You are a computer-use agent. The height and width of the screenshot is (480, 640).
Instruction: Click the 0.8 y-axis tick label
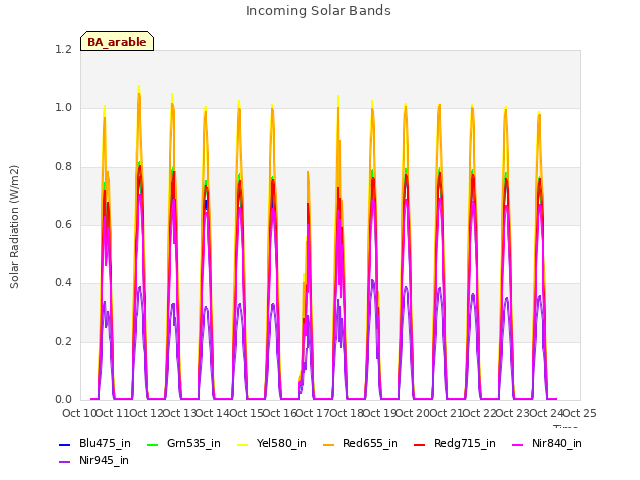click(x=63, y=167)
